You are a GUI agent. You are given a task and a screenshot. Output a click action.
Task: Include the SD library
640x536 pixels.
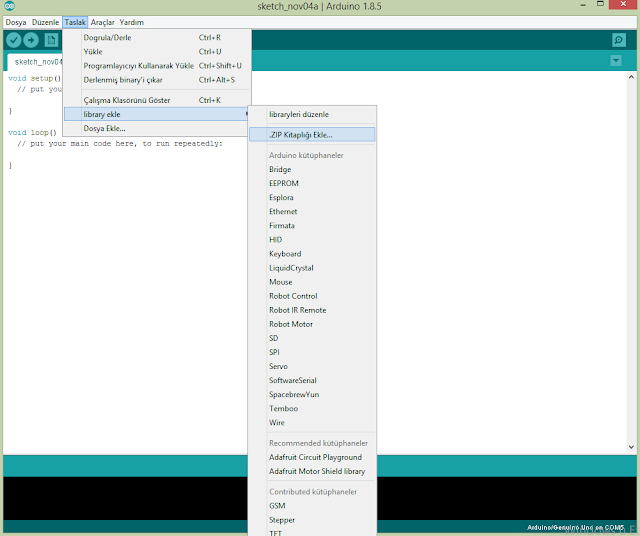pos(312,338)
